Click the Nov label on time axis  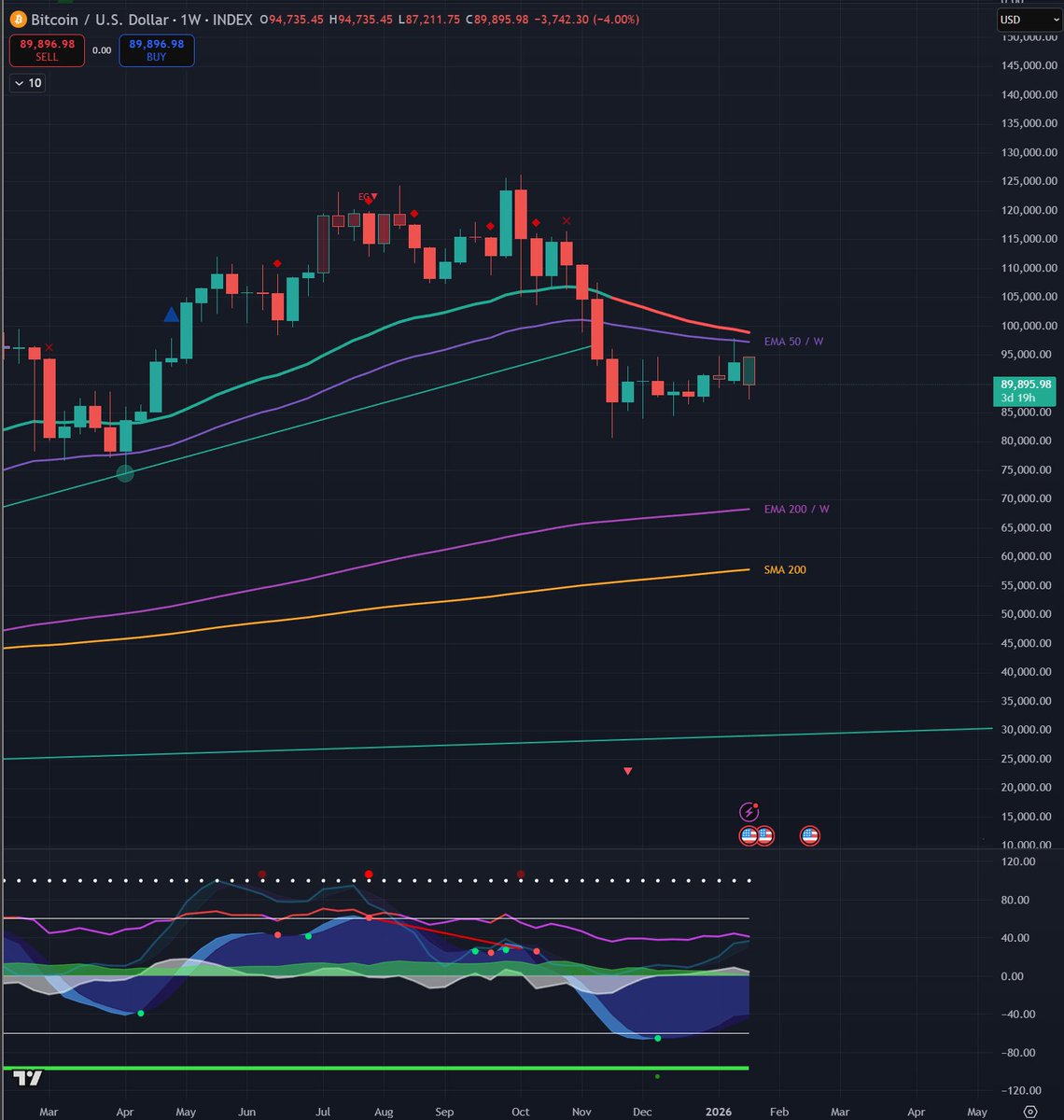pos(581,1112)
